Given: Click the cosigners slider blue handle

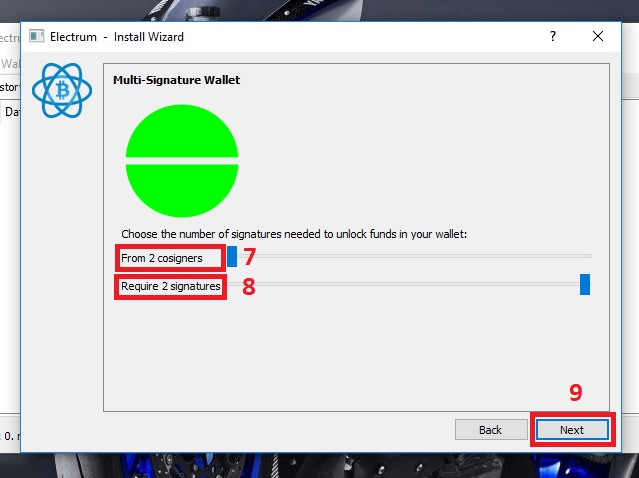Looking at the screenshot, I should coord(232,256).
